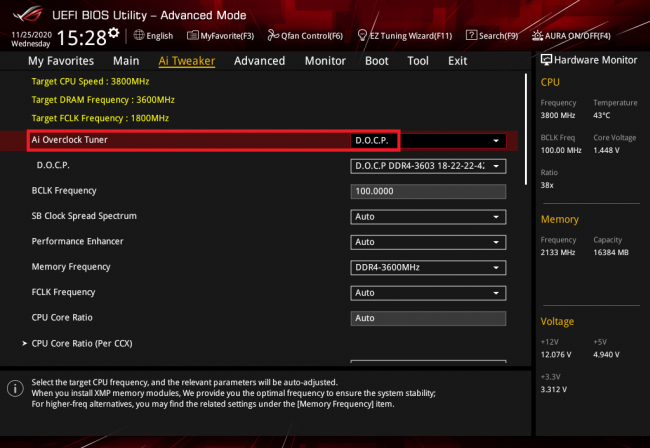Viewport: 650px width, 448px height.
Task: Click the AURA light icon
Action: 537,35
